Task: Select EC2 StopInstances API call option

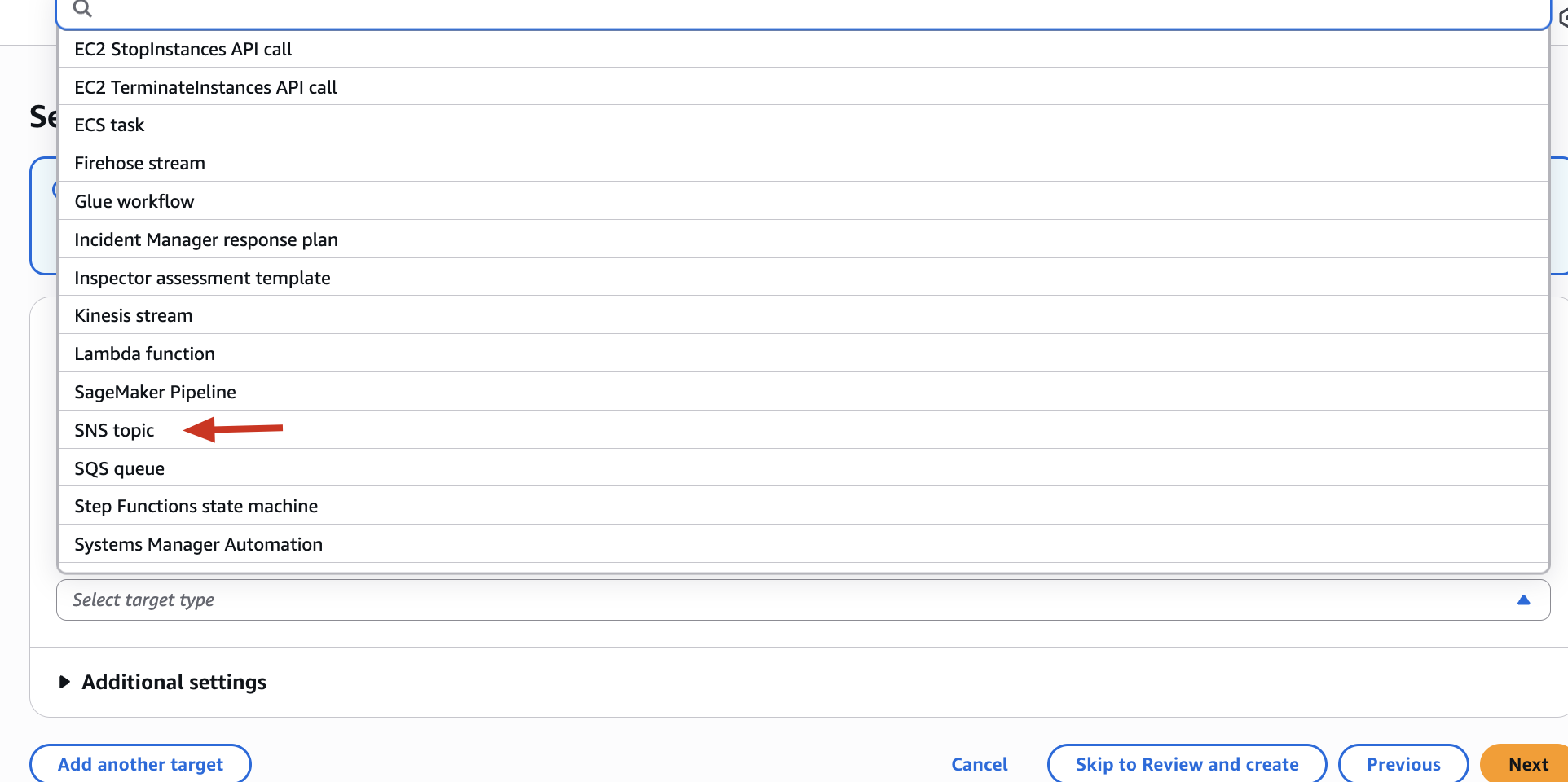Action: point(183,49)
